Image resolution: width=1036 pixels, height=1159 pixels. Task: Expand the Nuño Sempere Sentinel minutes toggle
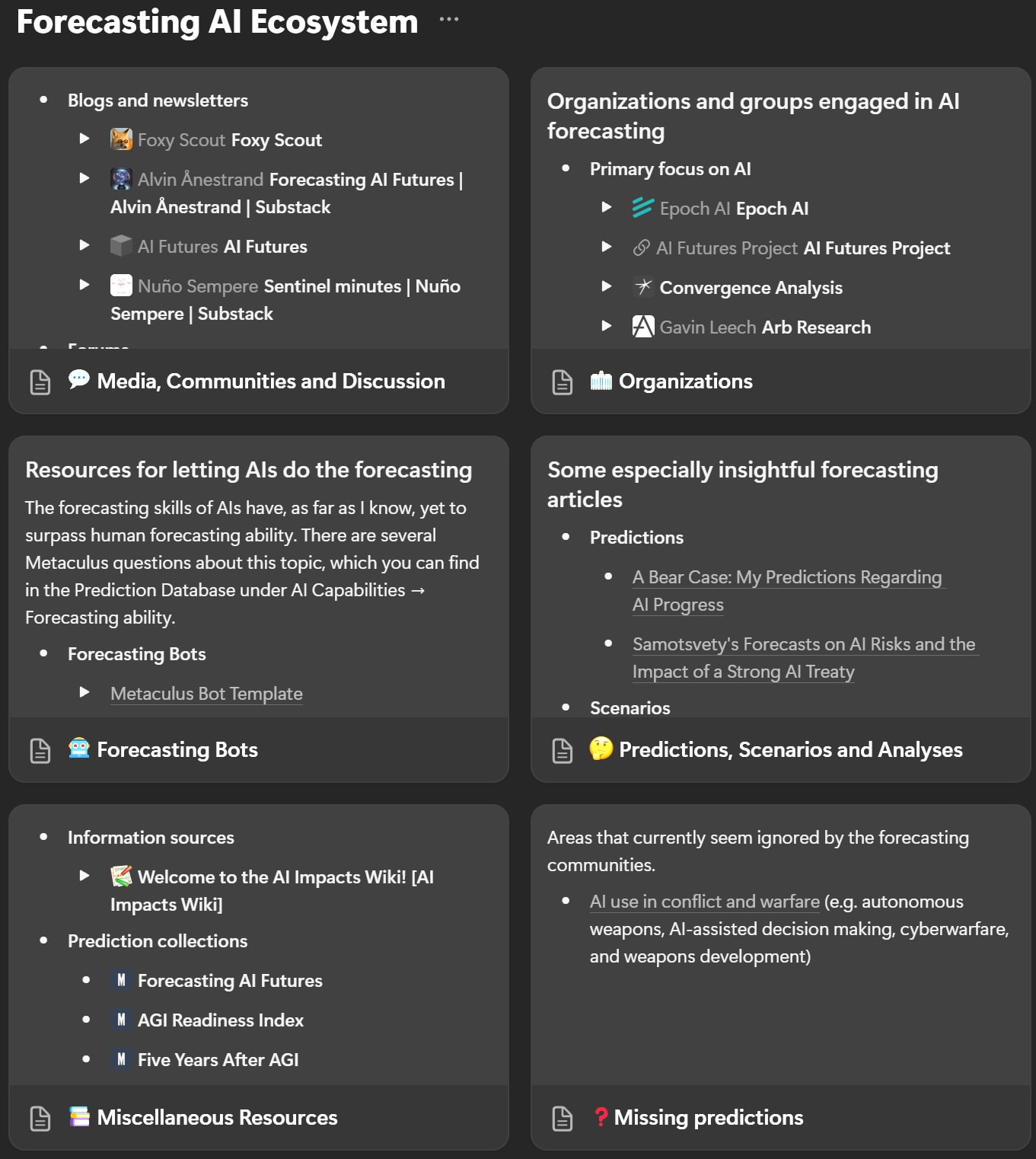click(x=84, y=285)
